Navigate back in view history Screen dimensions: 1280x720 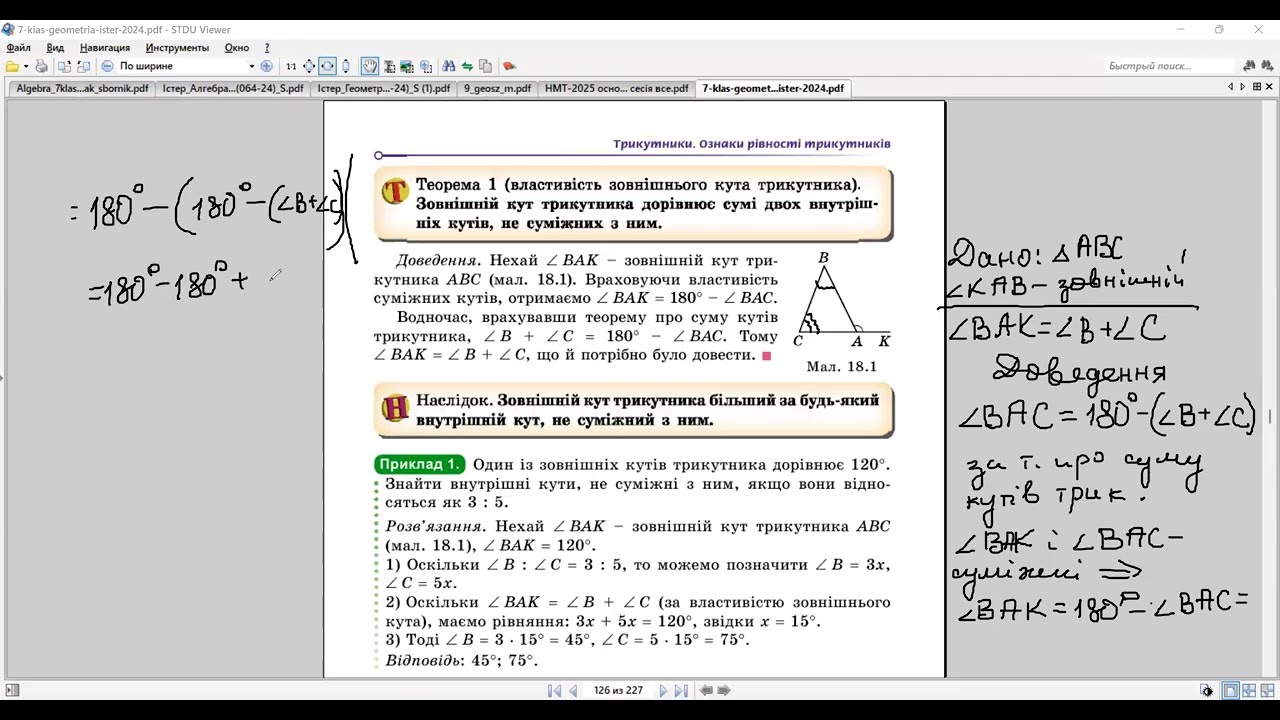pyautogui.click(x=706, y=690)
